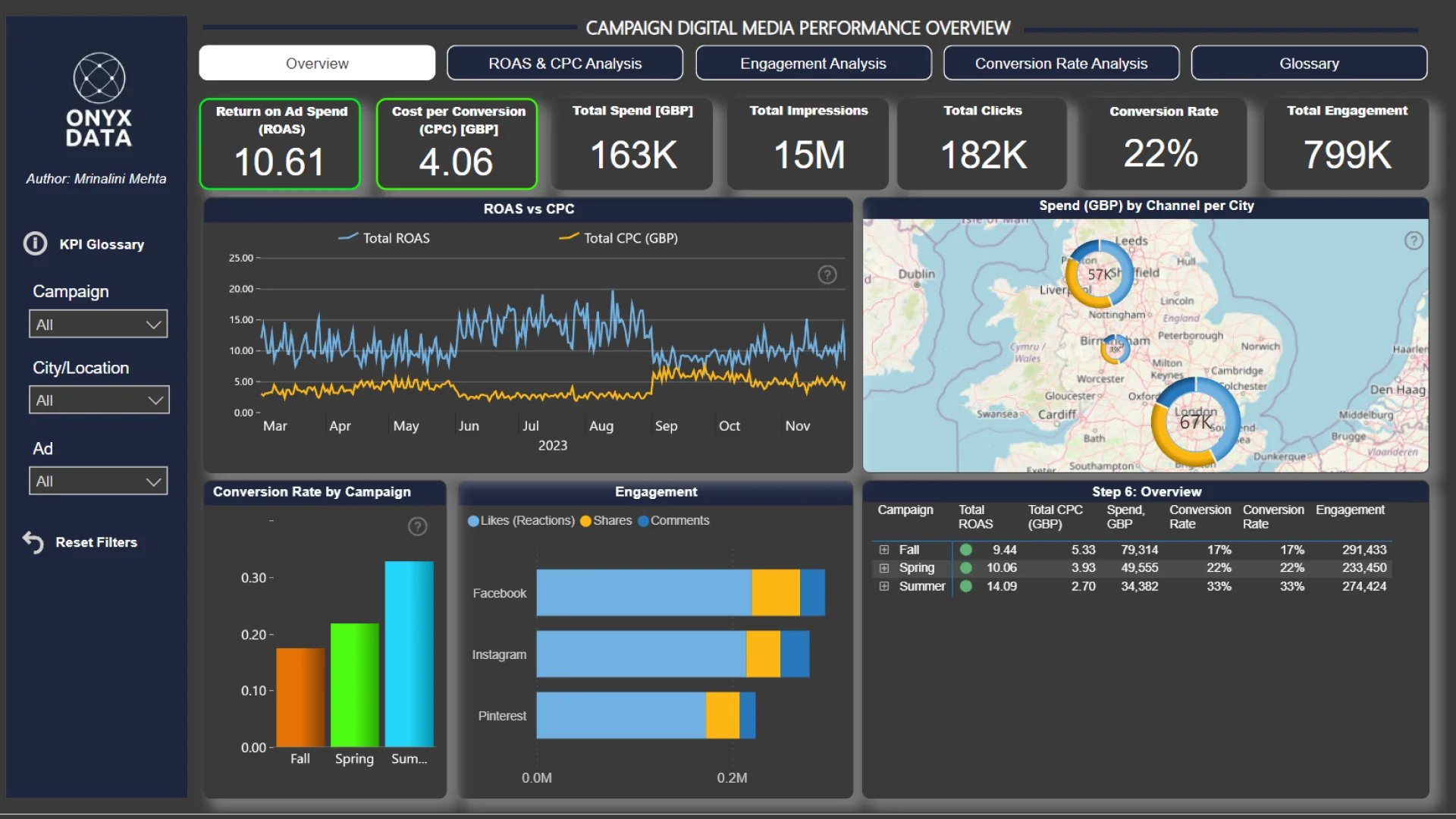Click the Fall Total CPC value 5.33
Viewport: 1456px width, 819px height.
1084,550
